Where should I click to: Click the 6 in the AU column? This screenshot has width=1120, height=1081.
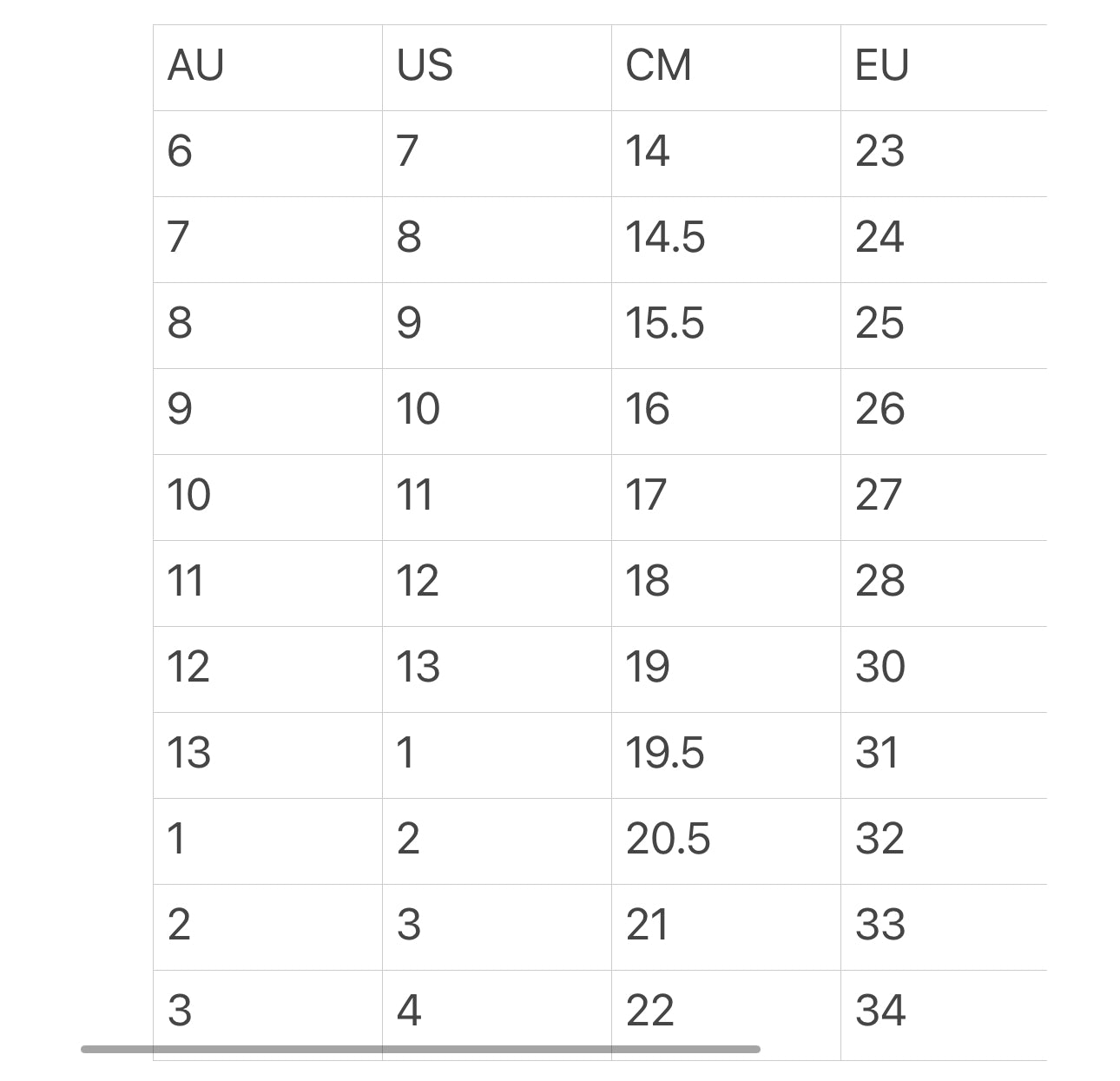click(x=180, y=152)
